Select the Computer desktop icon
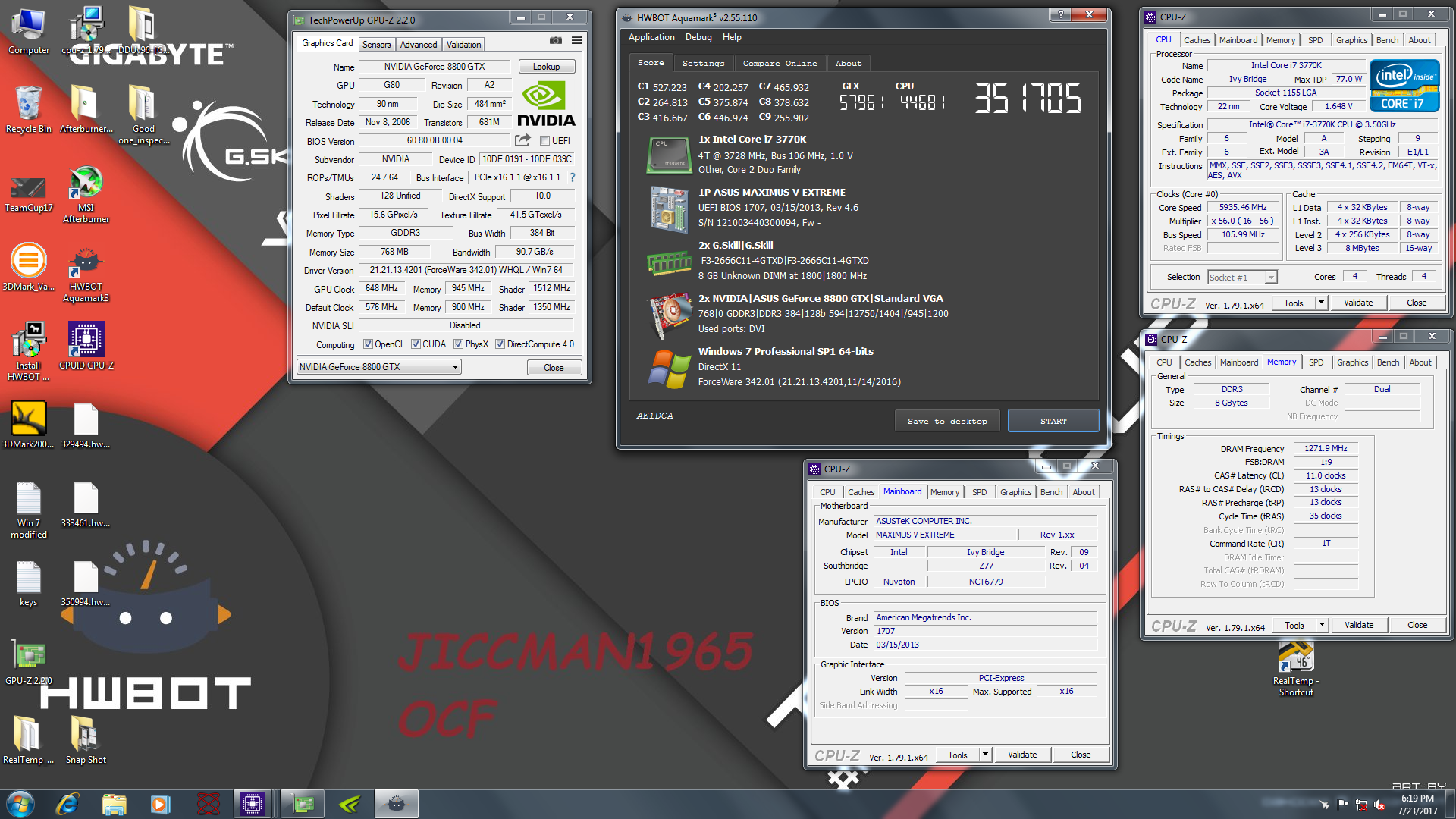1456x819 pixels. pyautogui.click(x=29, y=32)
